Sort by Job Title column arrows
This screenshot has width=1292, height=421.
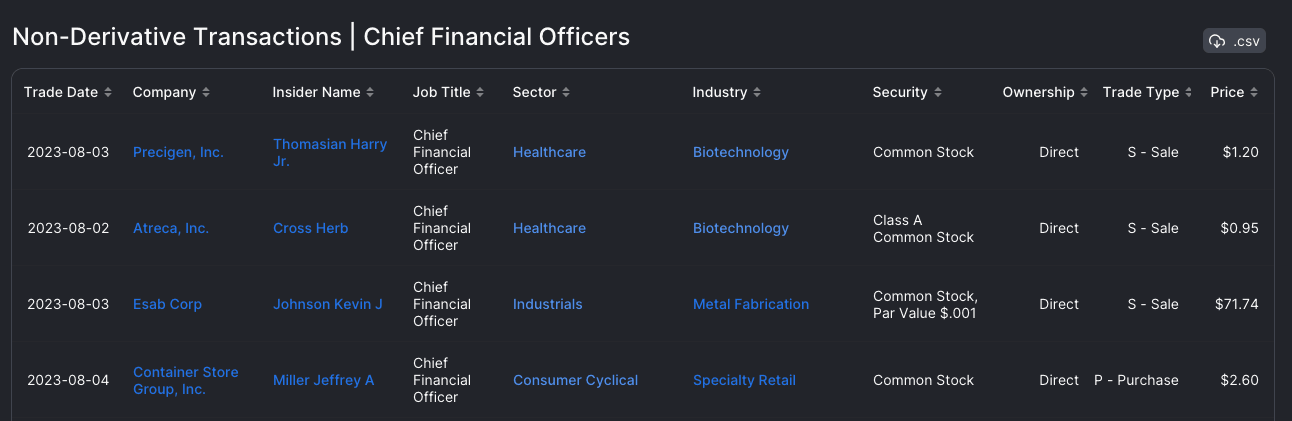480,92
